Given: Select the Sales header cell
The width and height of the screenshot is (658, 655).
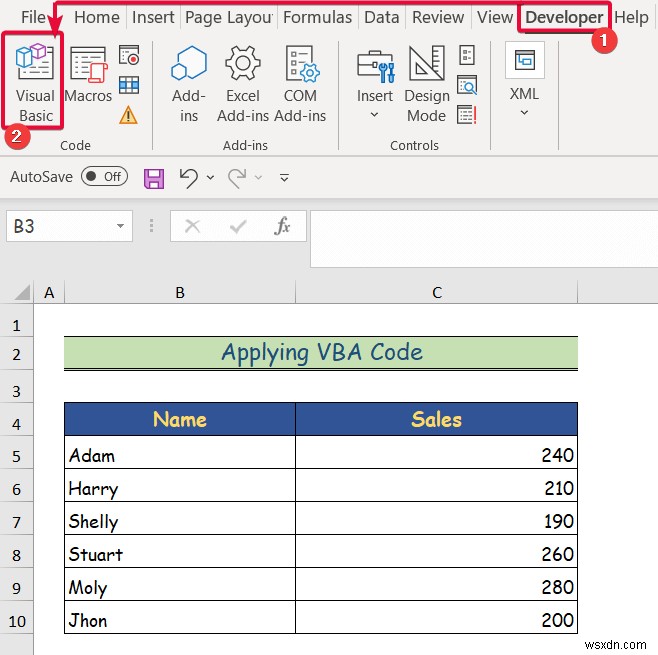Looking at the screenshot, I should click(x=436, y=419).
